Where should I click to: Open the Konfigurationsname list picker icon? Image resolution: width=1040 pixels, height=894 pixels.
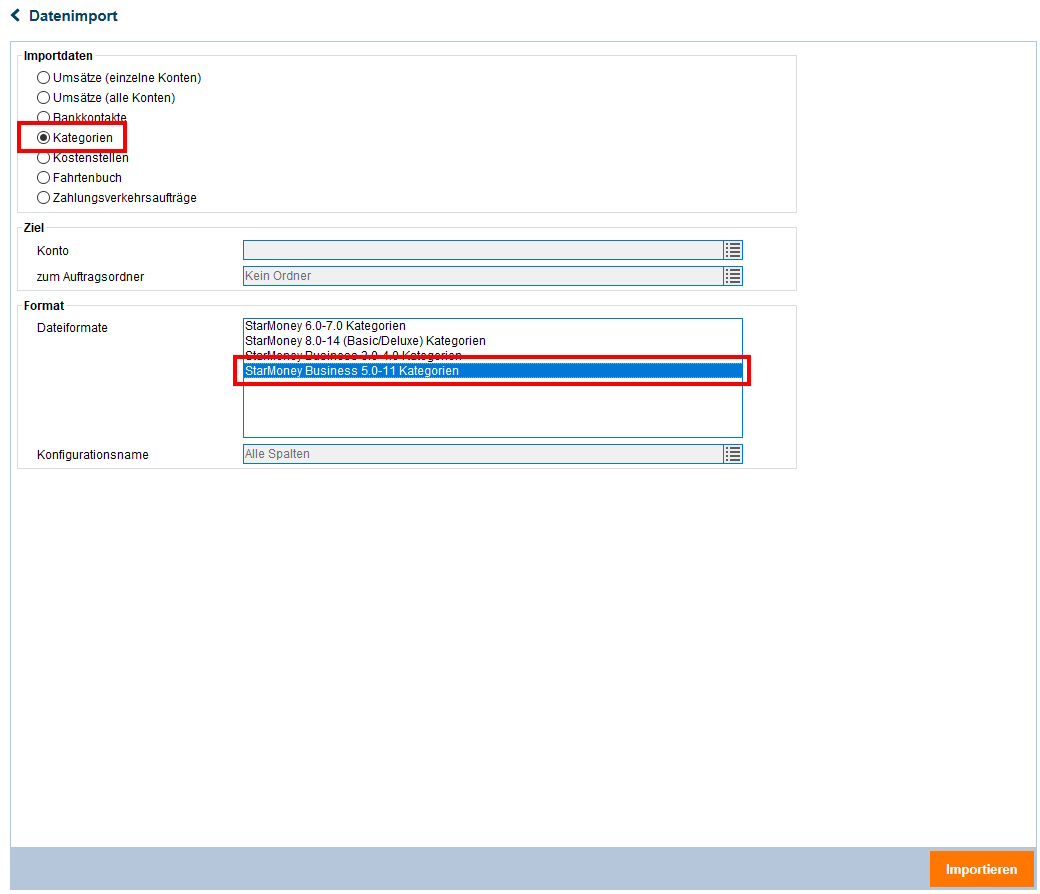[732, 454]
